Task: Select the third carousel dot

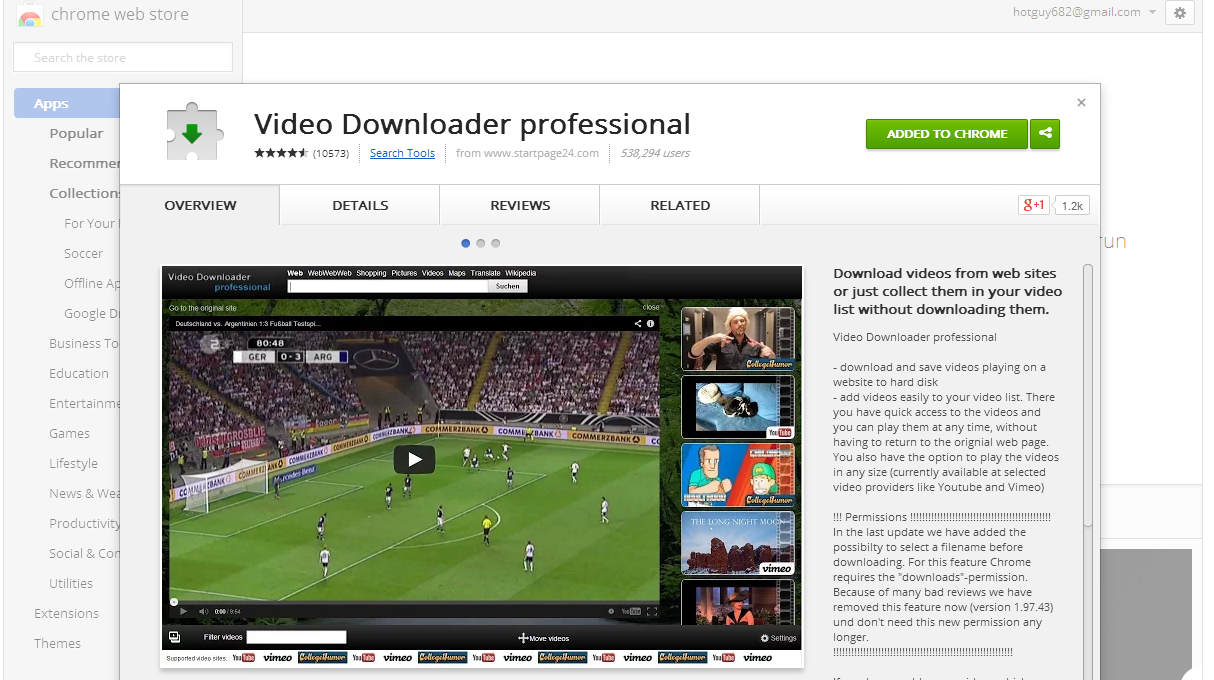Action: pos(496,243)
